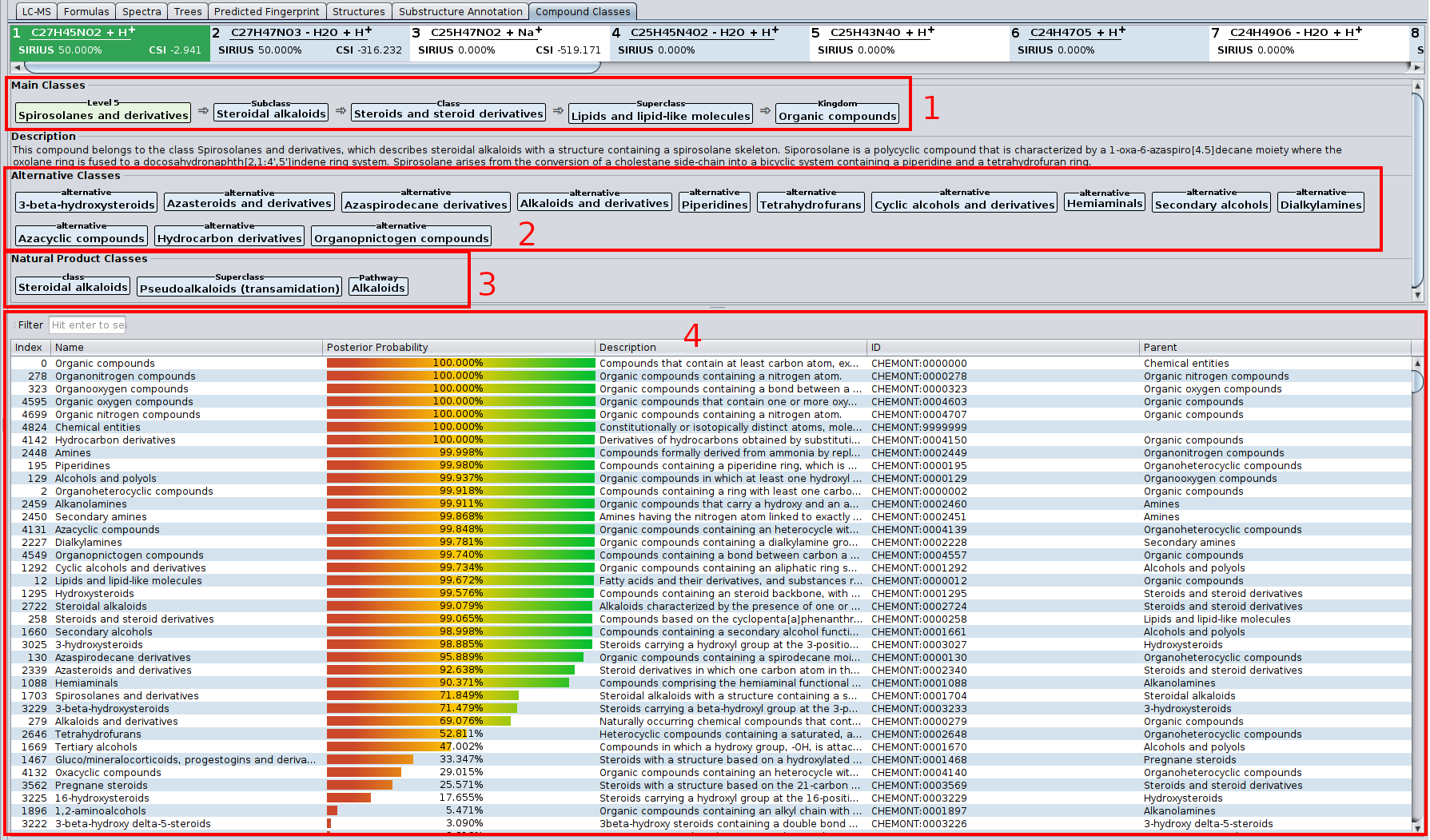
Task: Open the Formulas tab
Action: click(86, 11)
